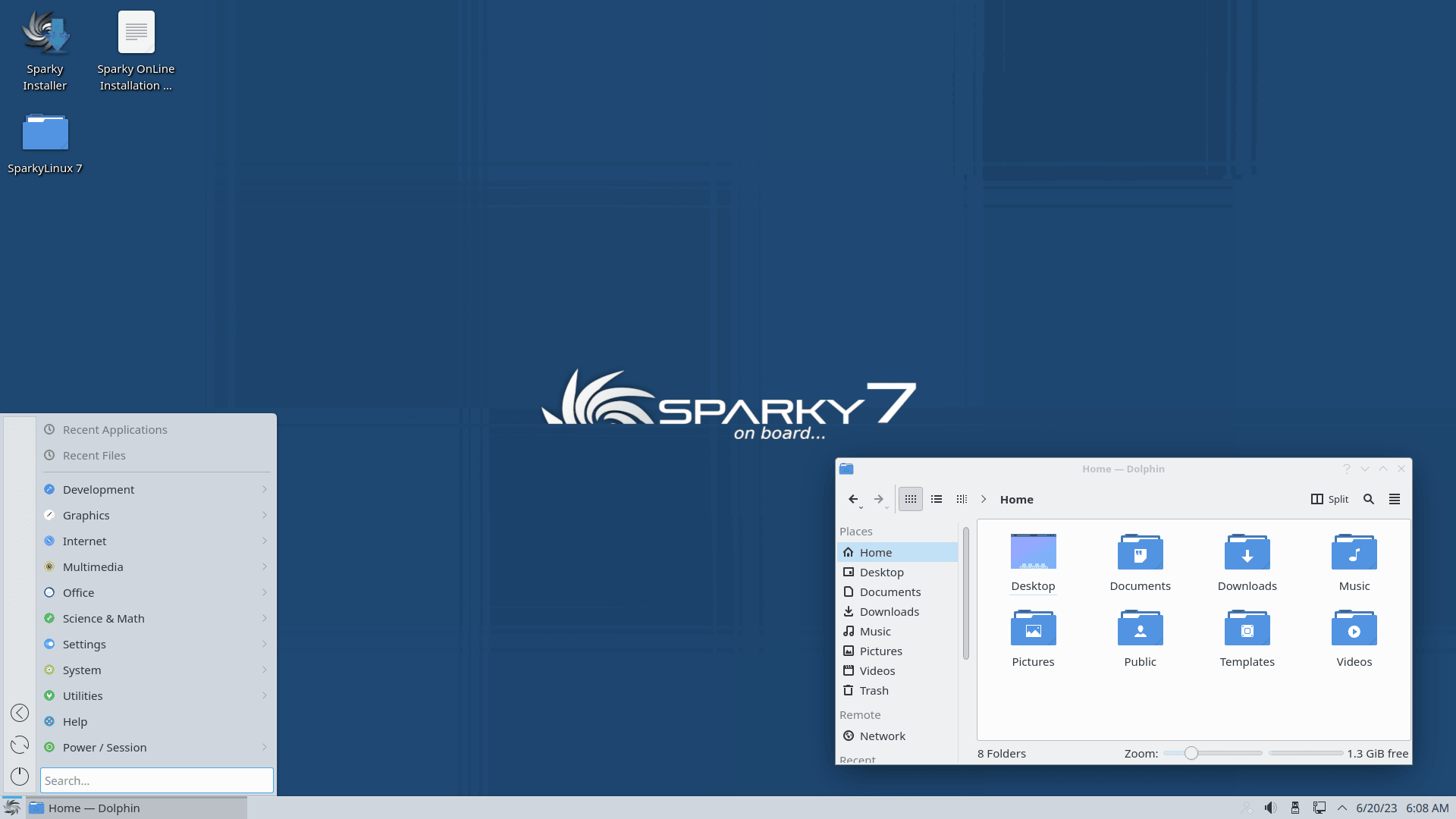Open SparkyLinux 7 folder on the desktop
Image resolution: width=1456 pixels, height=819 pixels.
coord(45,133)
